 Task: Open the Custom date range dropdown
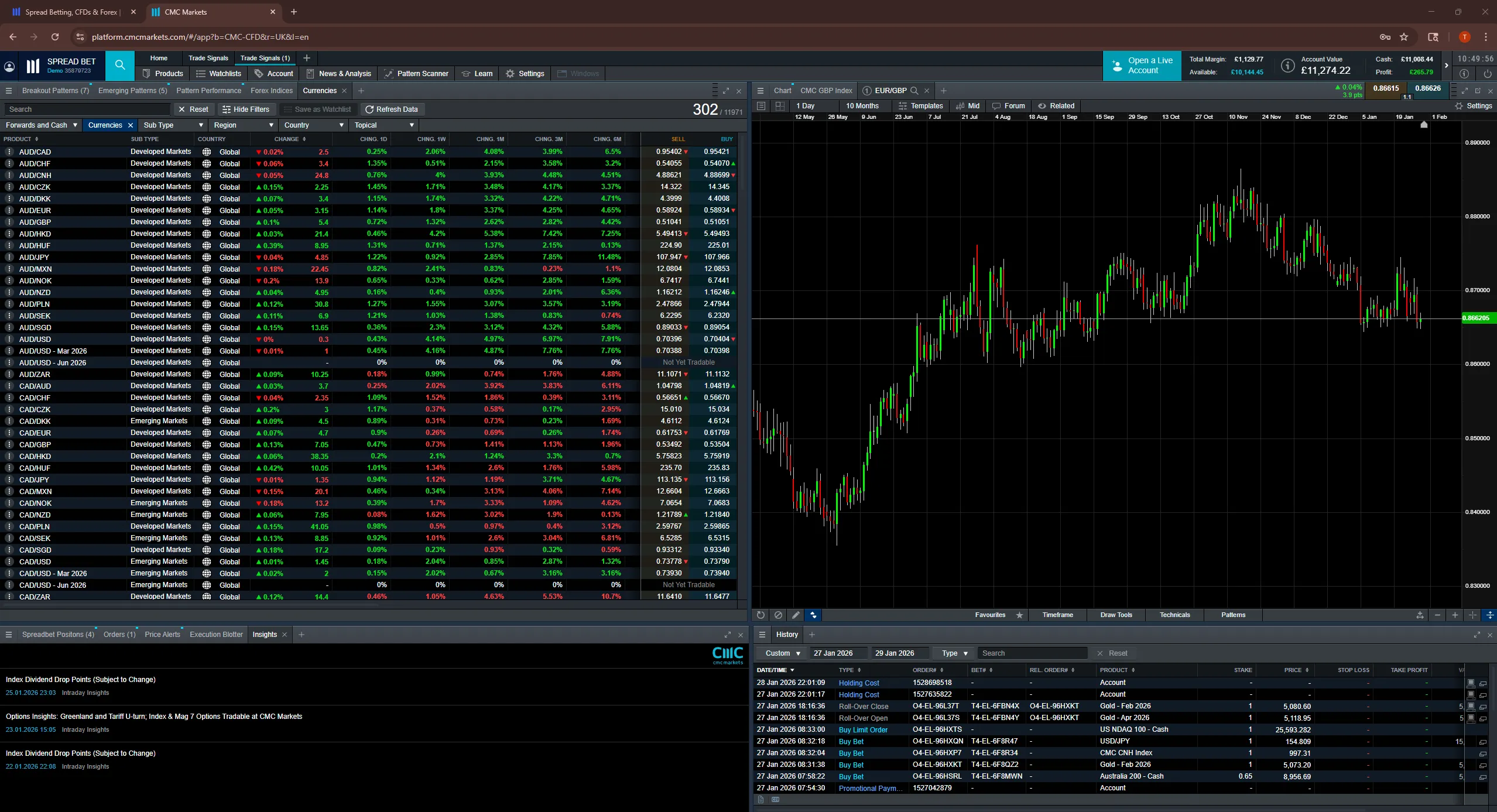[782, 653]
